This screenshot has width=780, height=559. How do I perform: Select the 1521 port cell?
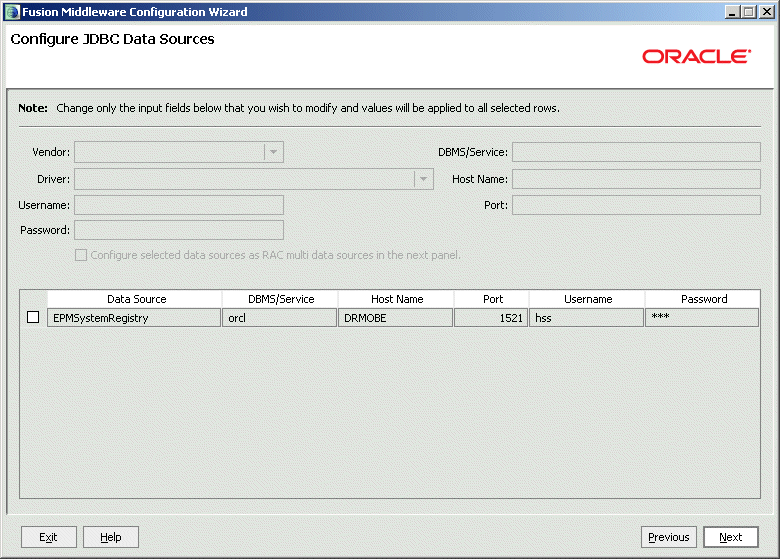pos(491,318)
